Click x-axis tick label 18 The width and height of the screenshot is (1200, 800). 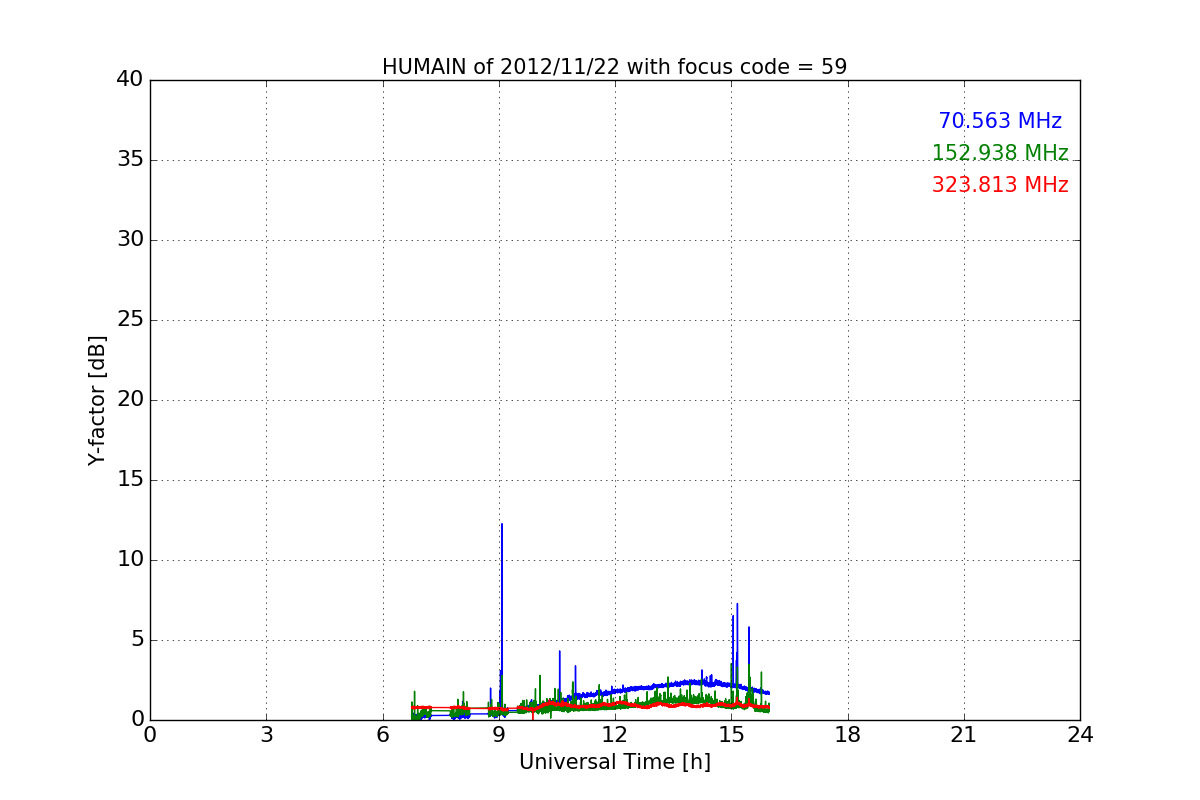click(x=848, y=734)
